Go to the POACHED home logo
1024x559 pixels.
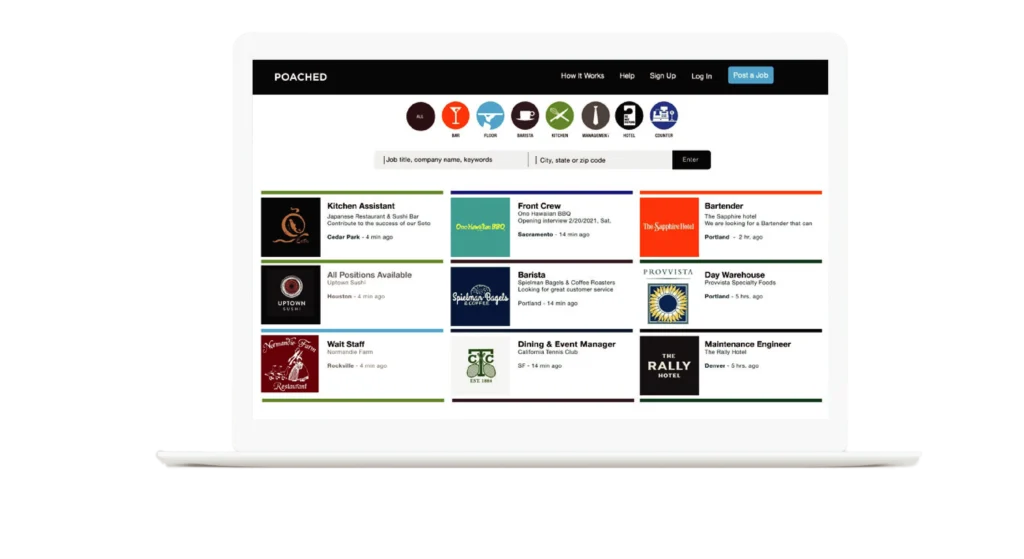click(x=300, y=77)
